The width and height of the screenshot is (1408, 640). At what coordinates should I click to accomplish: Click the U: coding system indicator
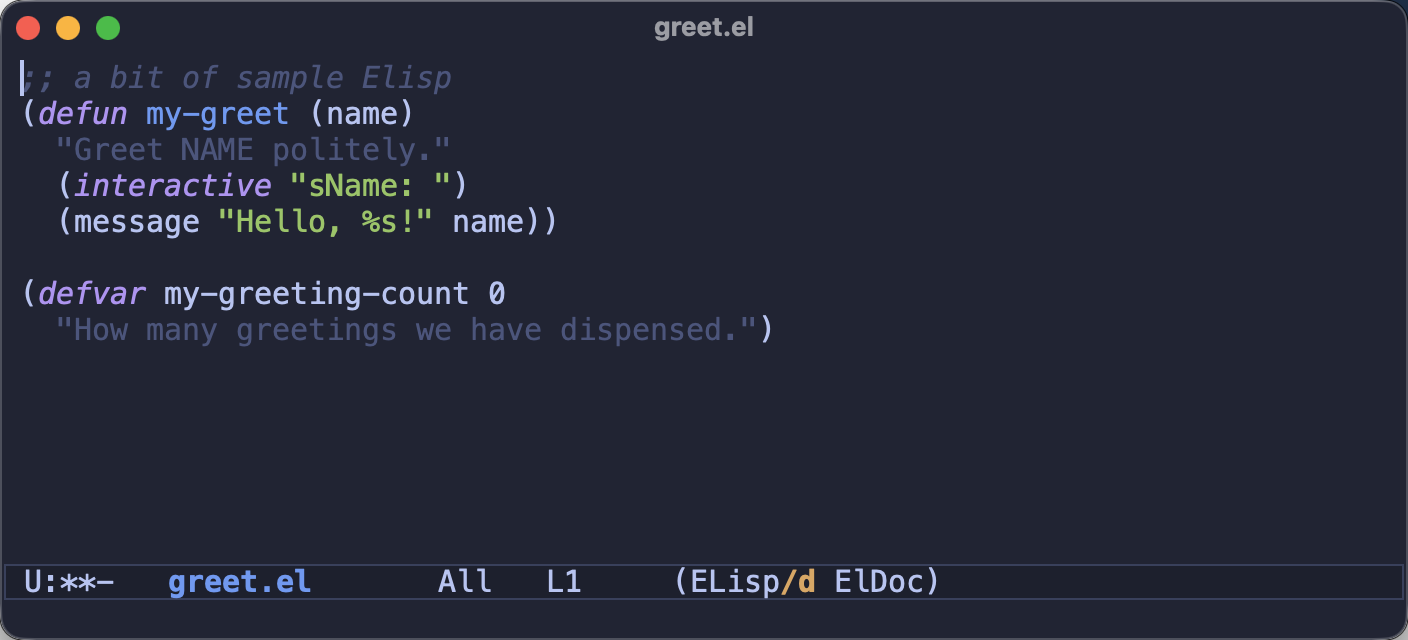point(42,582)
